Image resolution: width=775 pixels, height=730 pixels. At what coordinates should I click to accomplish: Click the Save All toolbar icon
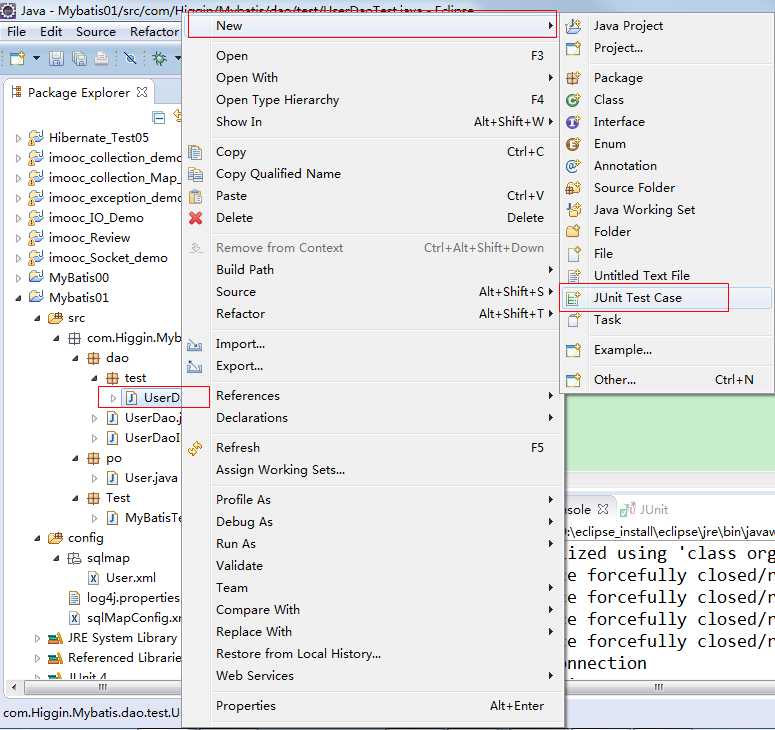pyautogui.click(x=79, y=58)
